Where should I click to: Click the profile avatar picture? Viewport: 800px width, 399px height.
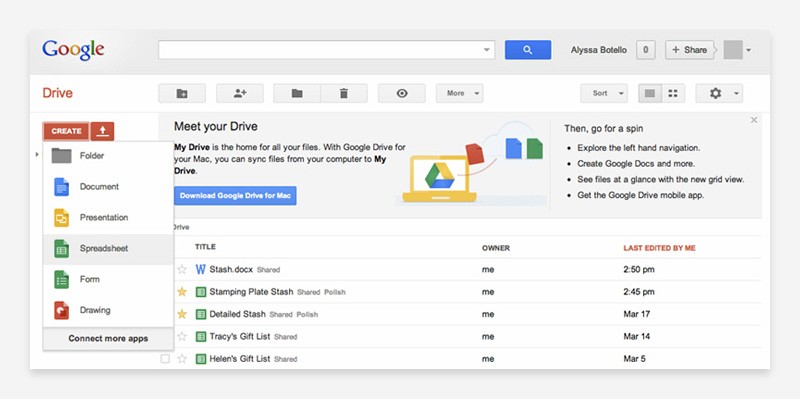tap(733, 50)
